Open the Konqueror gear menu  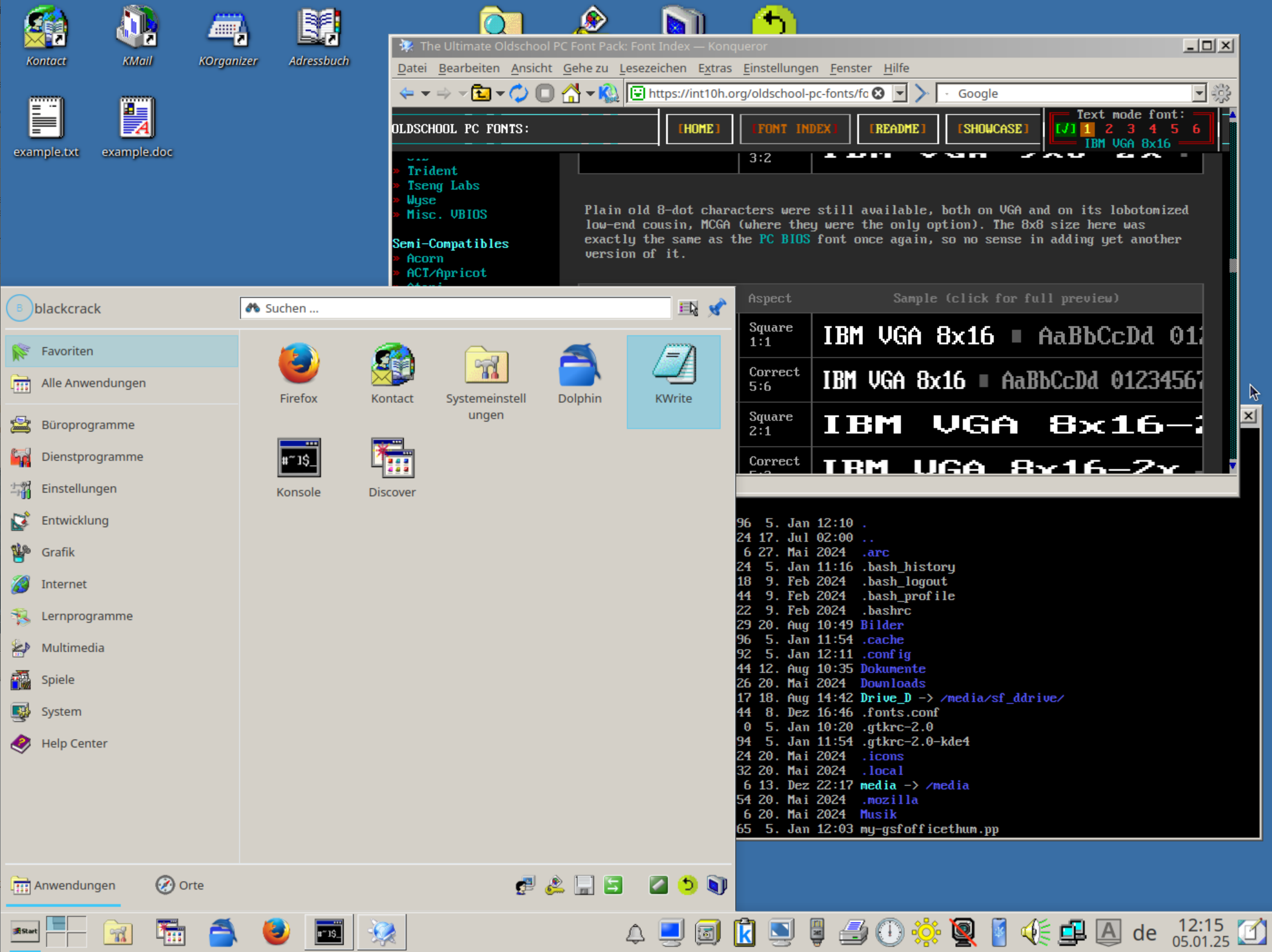pos(1221,93)
